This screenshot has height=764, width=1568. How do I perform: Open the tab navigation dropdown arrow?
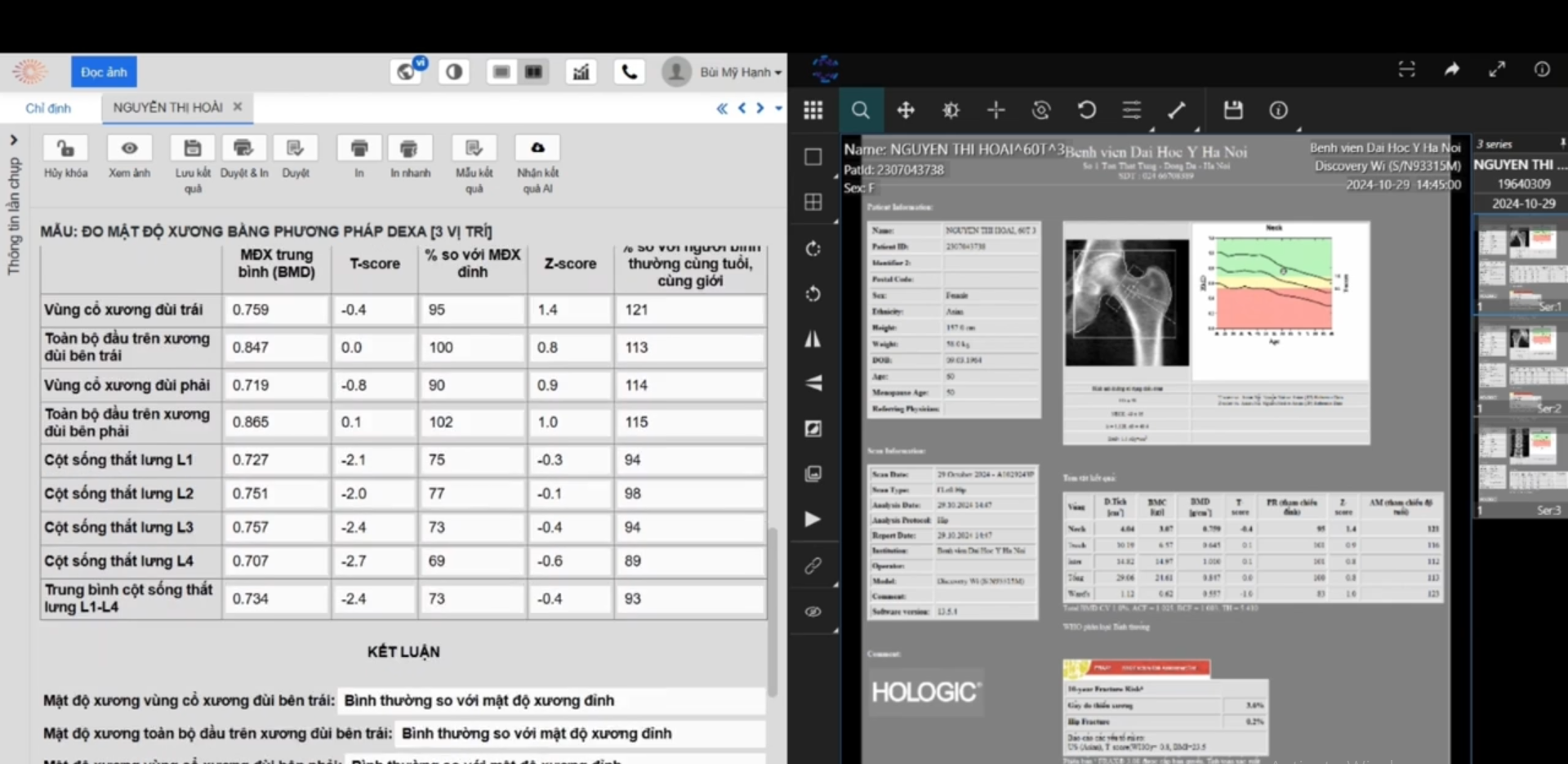(x=778, y=108)
